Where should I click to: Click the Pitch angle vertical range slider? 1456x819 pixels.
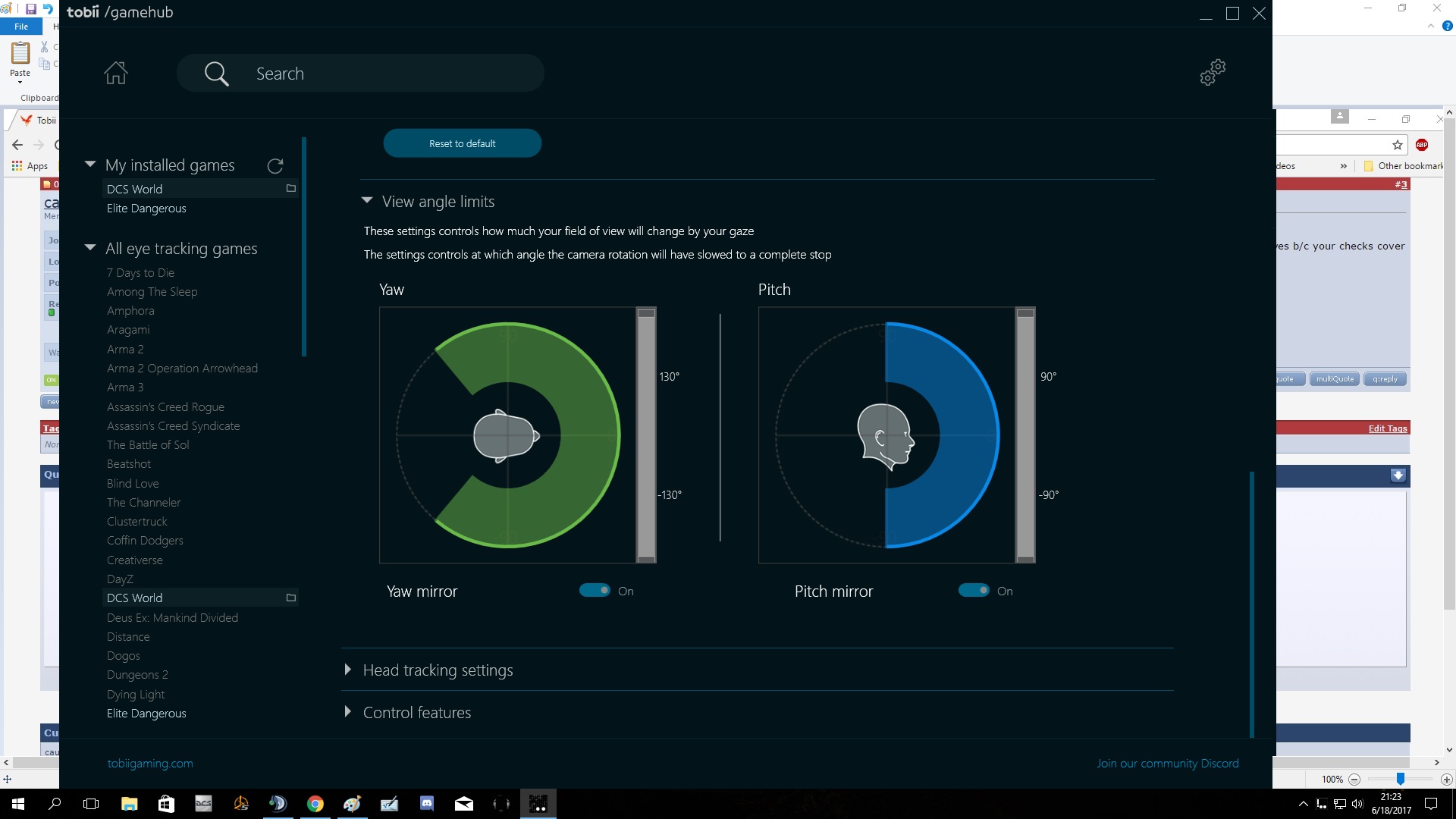tap(1025, 435)
